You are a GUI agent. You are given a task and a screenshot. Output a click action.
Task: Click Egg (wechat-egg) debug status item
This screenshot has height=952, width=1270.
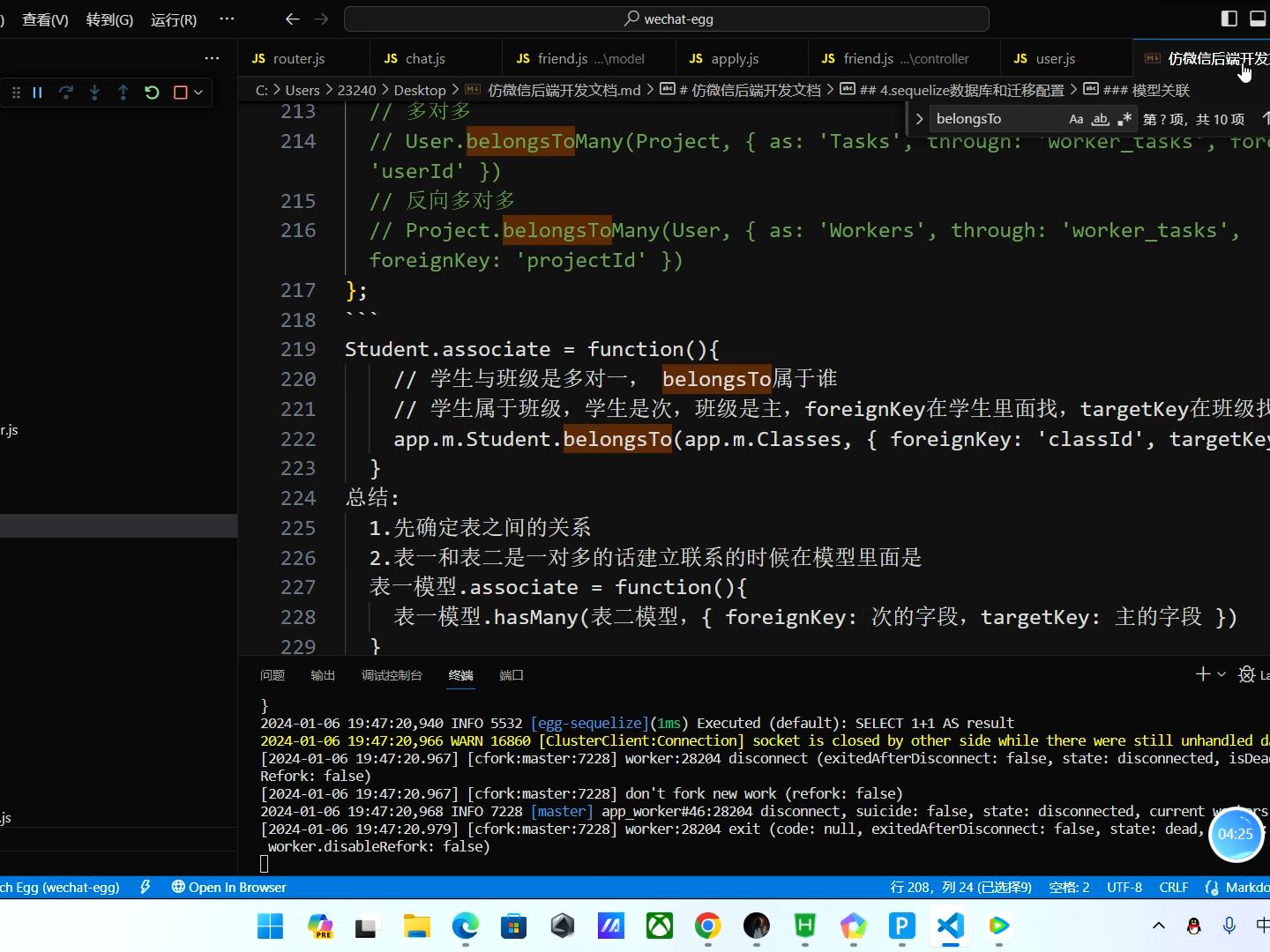[60, 887]
